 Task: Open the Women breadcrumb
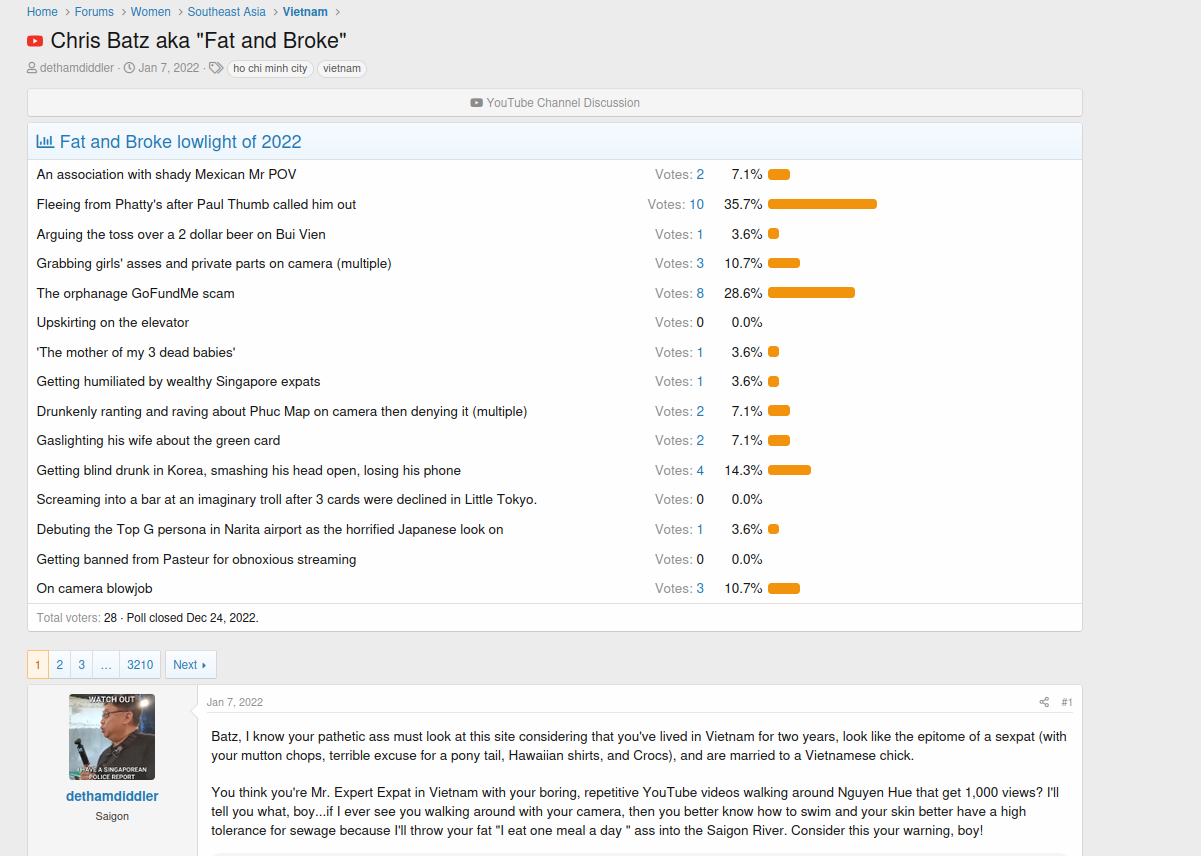(x=151, y=12)
